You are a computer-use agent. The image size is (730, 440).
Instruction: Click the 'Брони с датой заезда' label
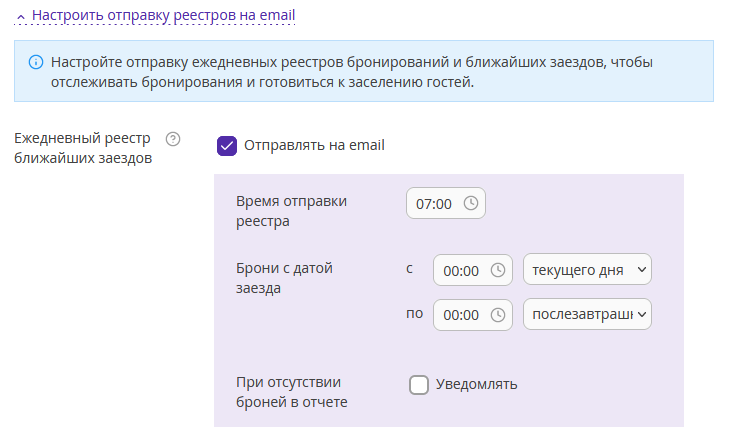click(284, 278)
